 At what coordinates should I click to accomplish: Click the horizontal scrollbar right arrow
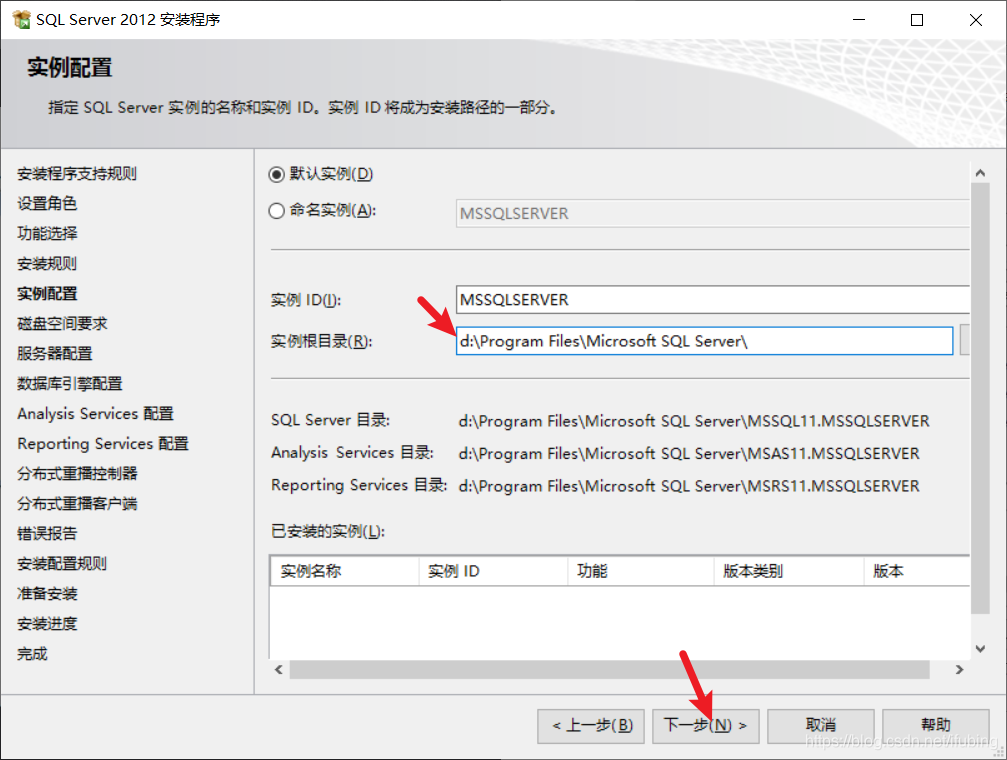[x=959, y=669]
